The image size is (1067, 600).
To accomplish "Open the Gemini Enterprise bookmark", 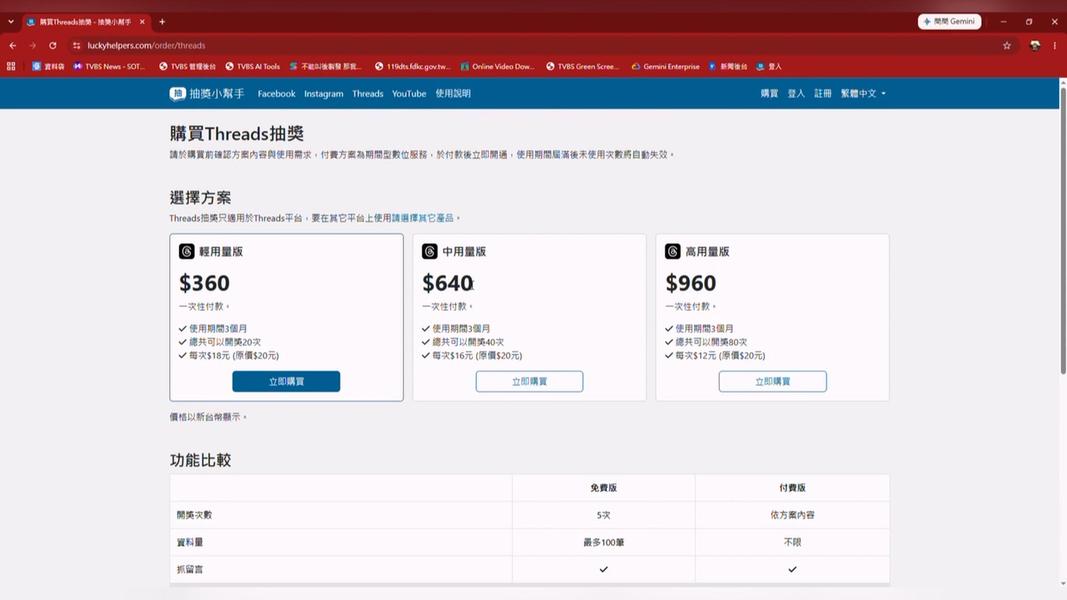I will [665, 66].
